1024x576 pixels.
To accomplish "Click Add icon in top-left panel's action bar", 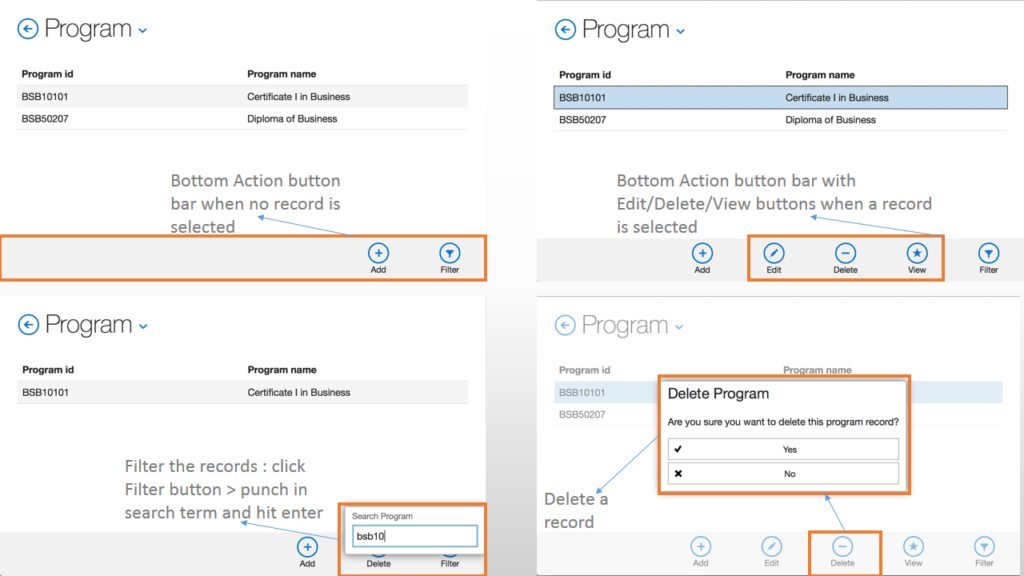I will click(x=378, y=254).
